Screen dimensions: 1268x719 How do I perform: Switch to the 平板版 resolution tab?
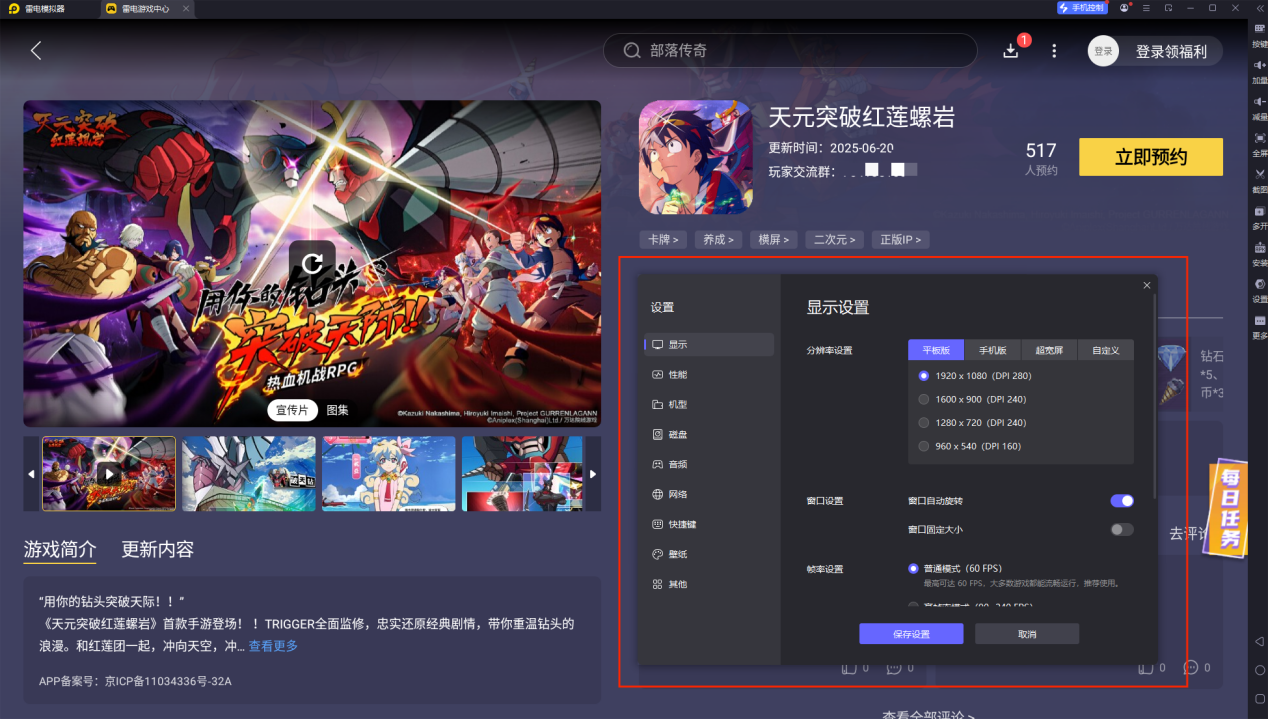click(x=936, y=350)
